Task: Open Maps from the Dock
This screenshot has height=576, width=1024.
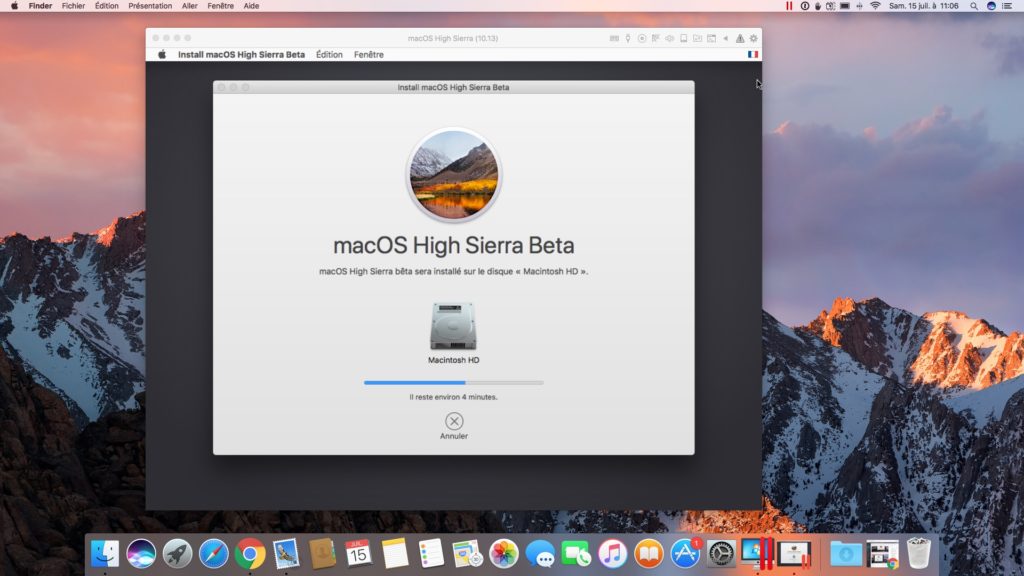Action: 468,554
